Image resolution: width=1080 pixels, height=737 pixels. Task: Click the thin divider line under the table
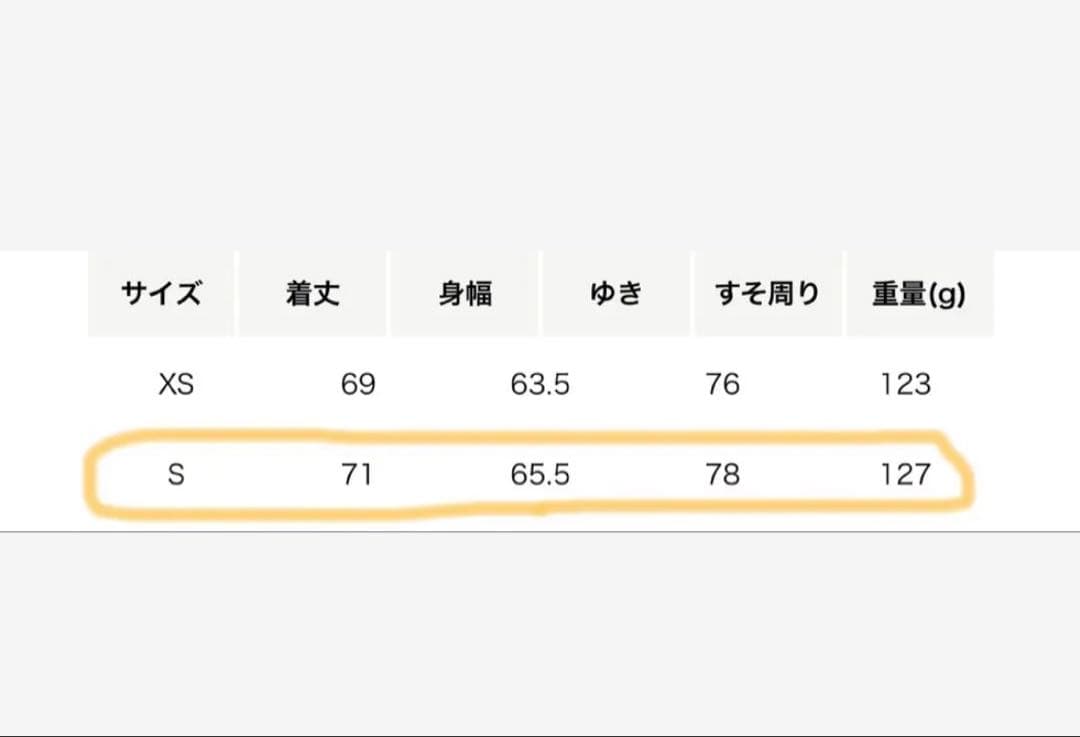(540, 532)
